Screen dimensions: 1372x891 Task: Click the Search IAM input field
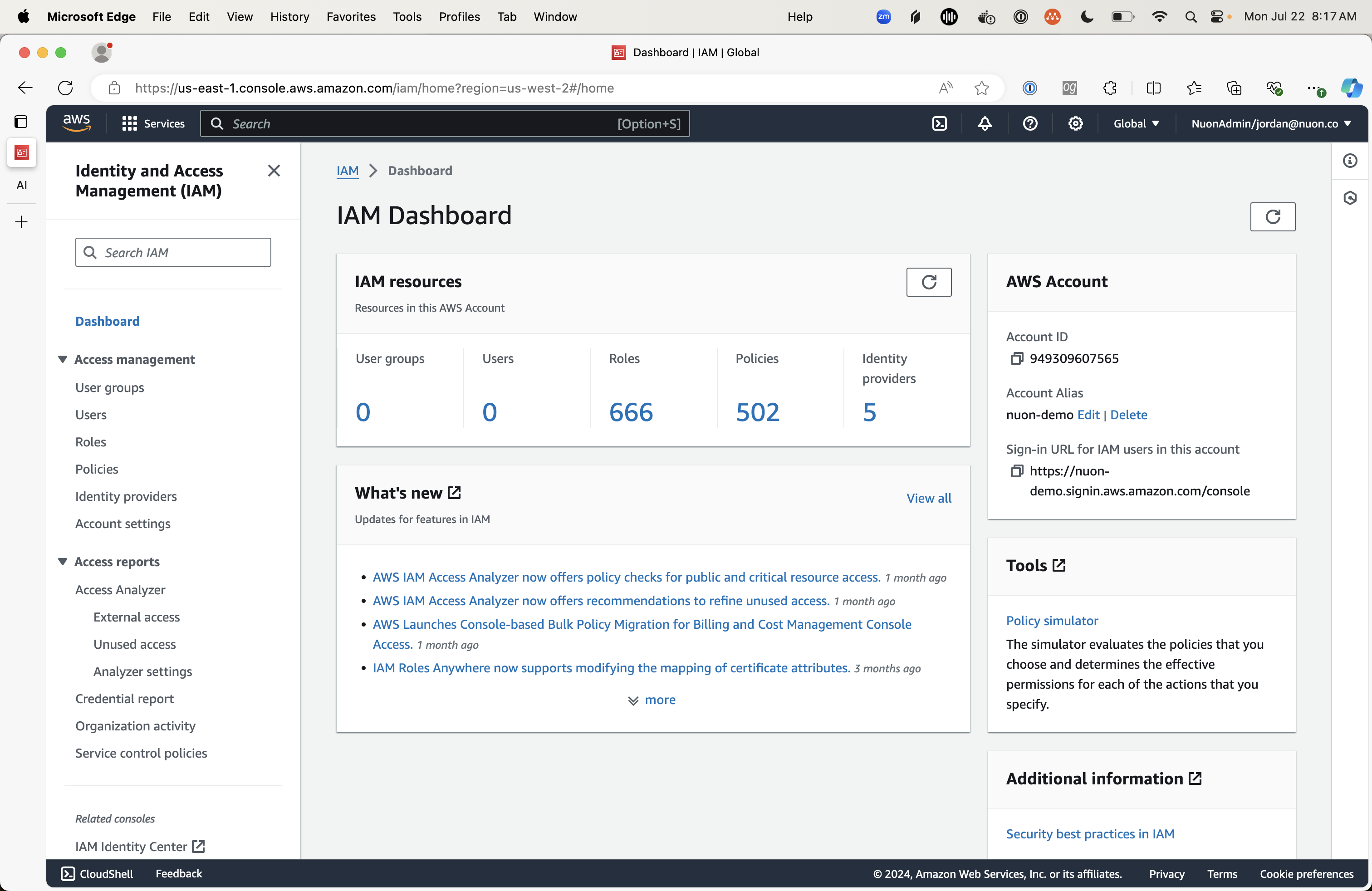(173, 252)
